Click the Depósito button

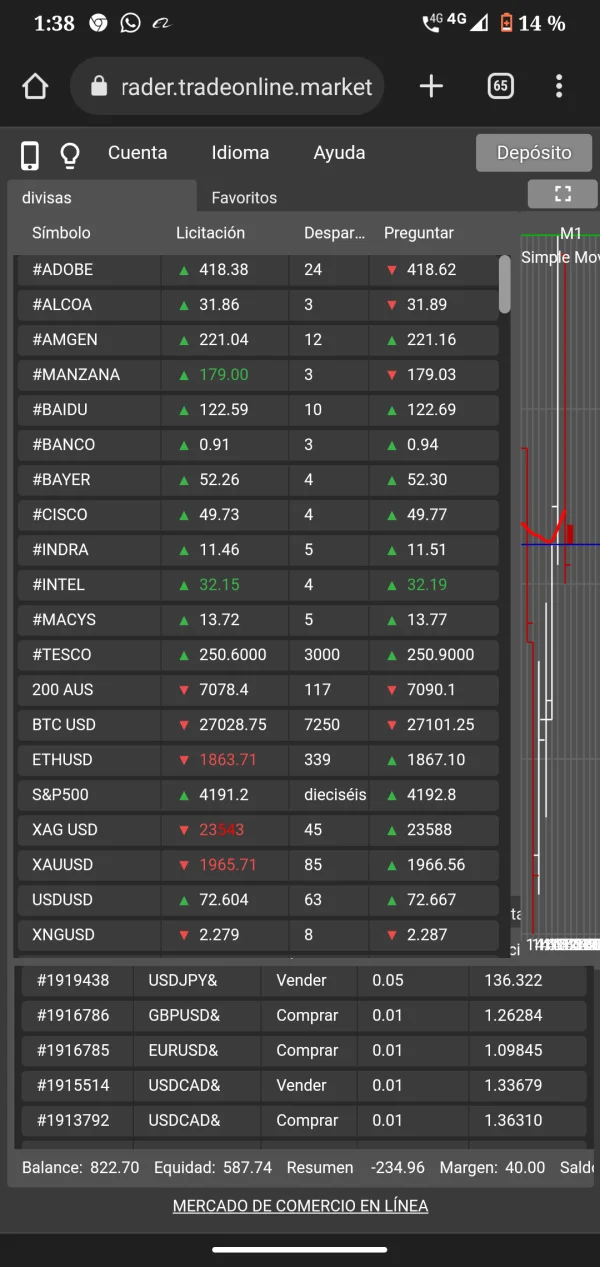click(x=534, y=153)
